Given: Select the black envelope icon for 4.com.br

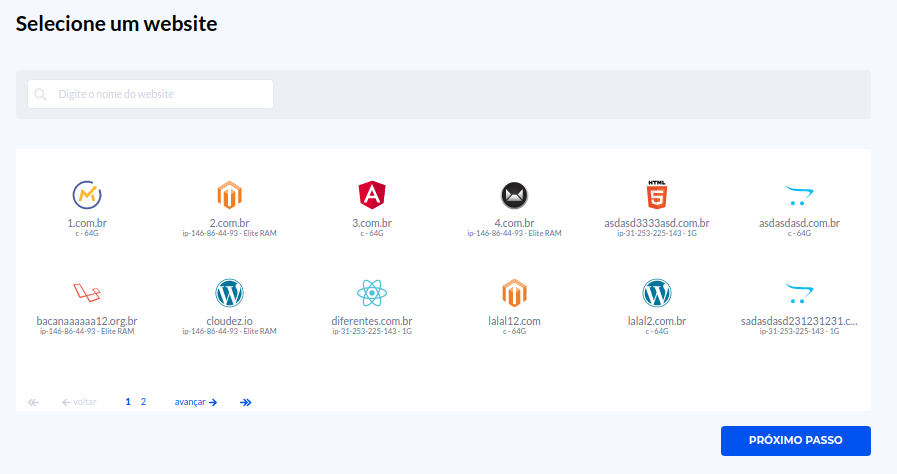Looking at the screenshot, I should pyautogui.click(x=514, y=194).
